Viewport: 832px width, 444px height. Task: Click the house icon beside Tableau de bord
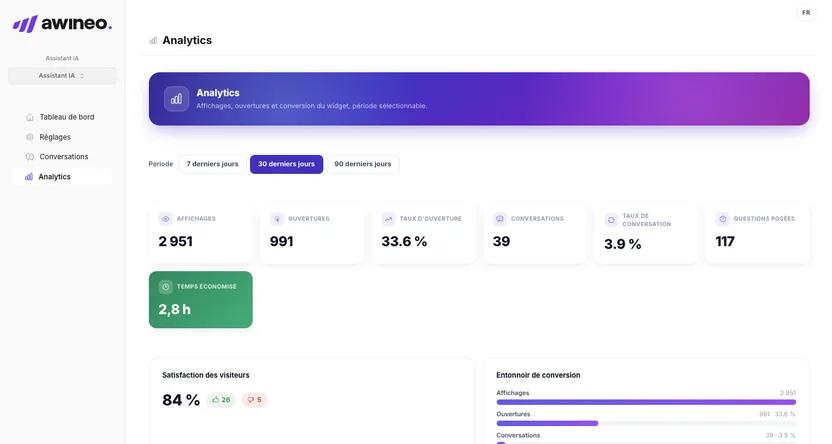[30, 117]
